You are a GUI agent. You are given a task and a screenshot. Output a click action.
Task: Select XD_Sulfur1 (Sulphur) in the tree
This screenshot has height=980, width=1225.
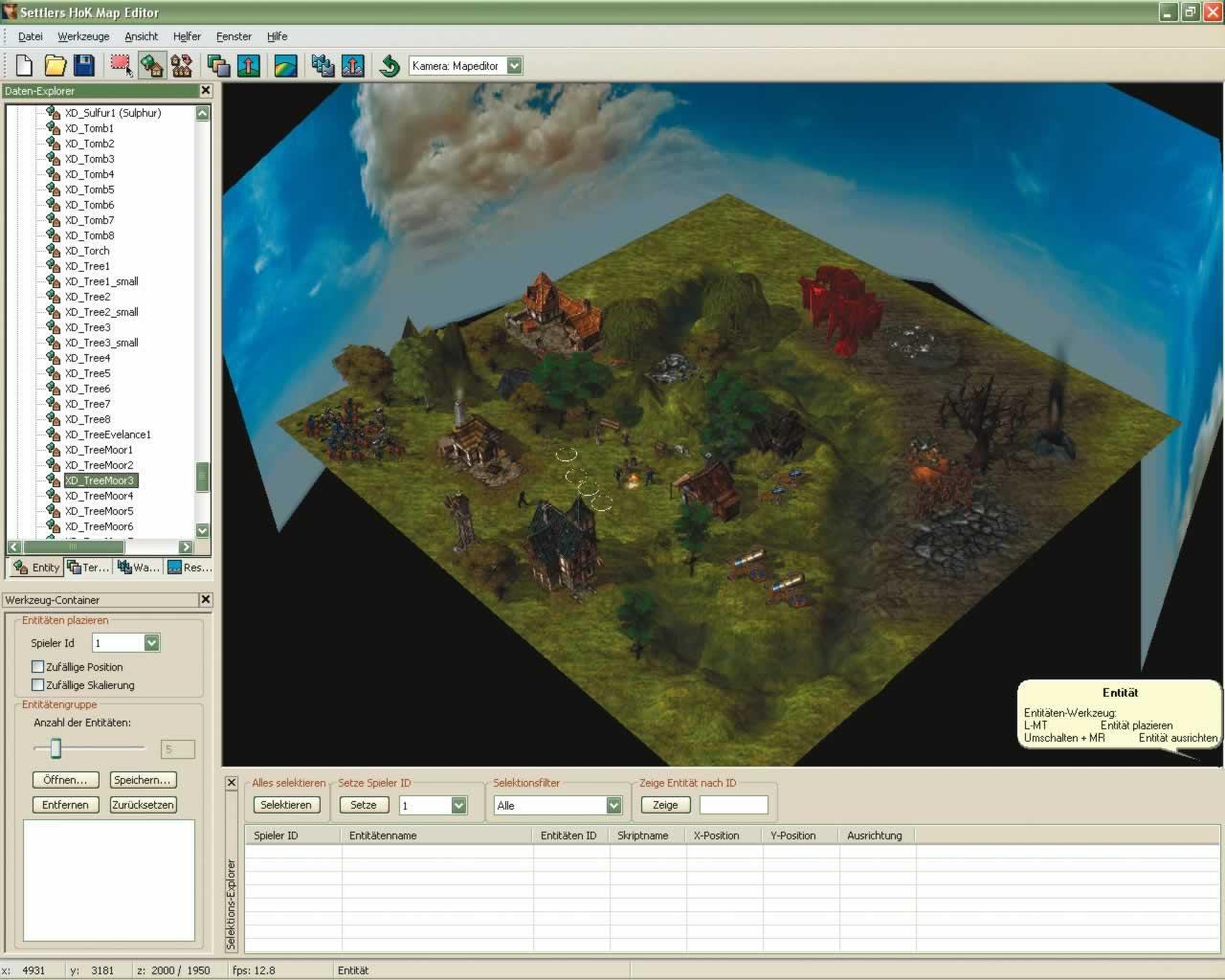click(113, 113)
